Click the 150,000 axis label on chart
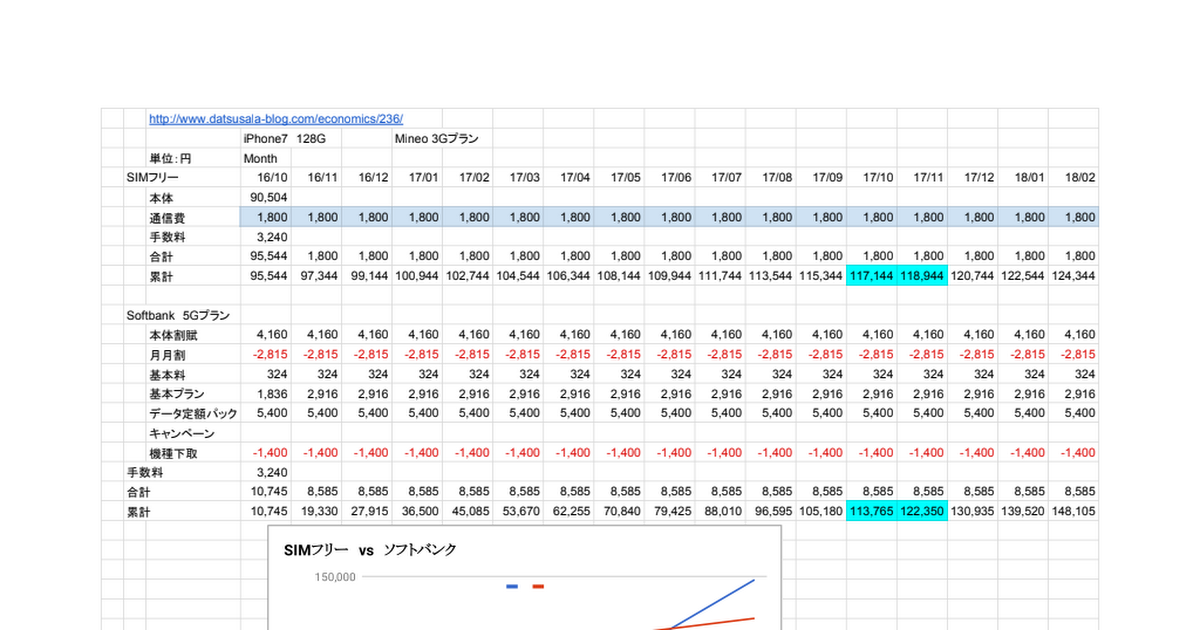The width and height of the screenshot is (1200, 630). pyautogui.click(x=335, y=577)
